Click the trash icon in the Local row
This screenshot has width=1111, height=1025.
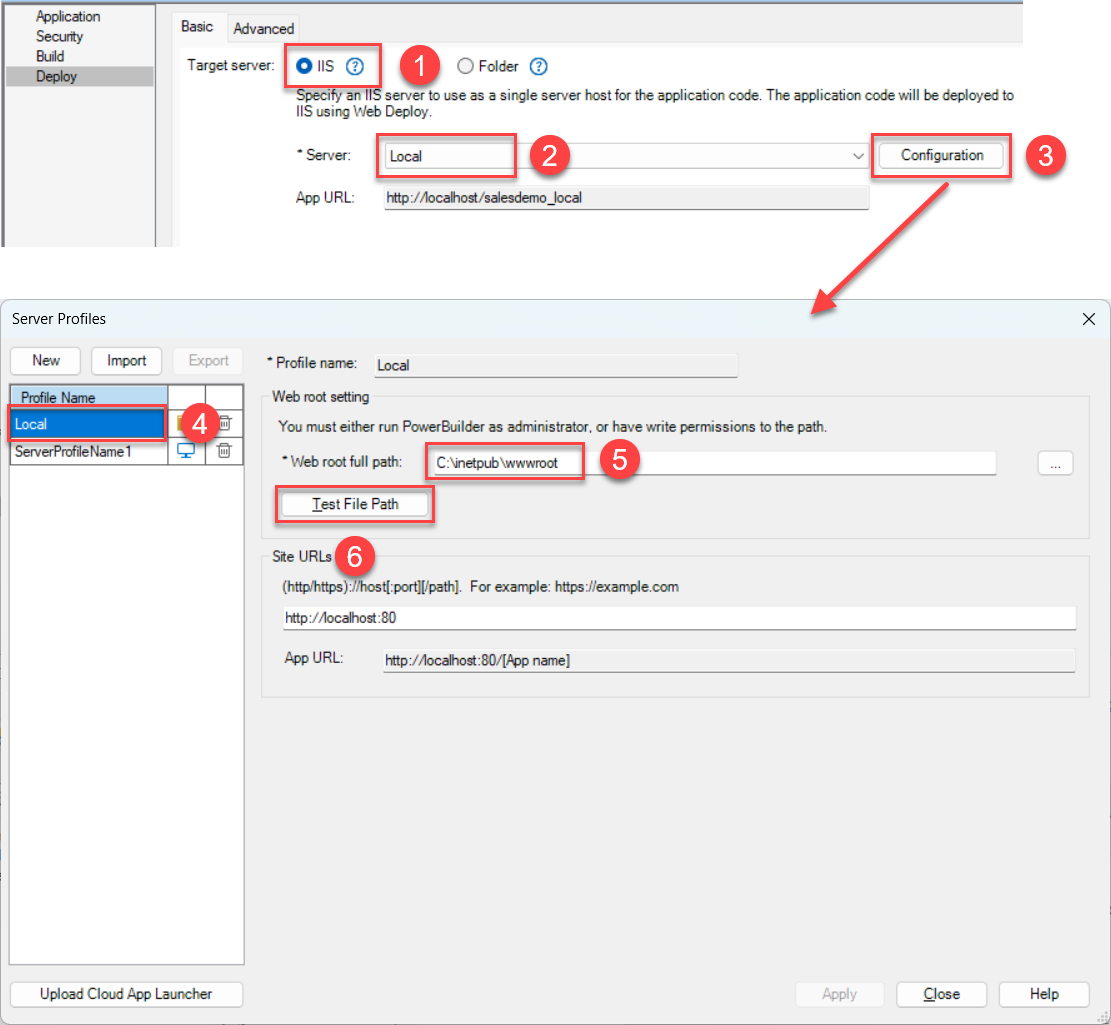pyautogui.click(x=226, y=424)
